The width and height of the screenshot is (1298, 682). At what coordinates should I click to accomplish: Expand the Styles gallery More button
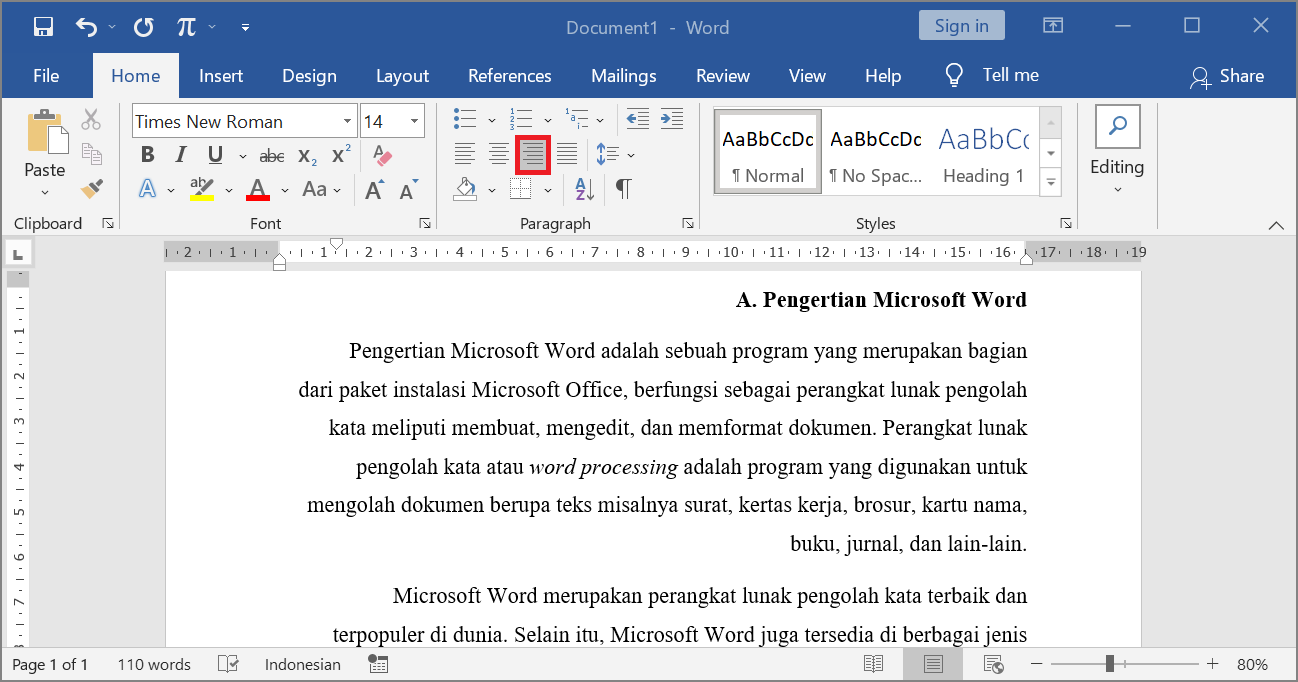tap(1050, 181)
